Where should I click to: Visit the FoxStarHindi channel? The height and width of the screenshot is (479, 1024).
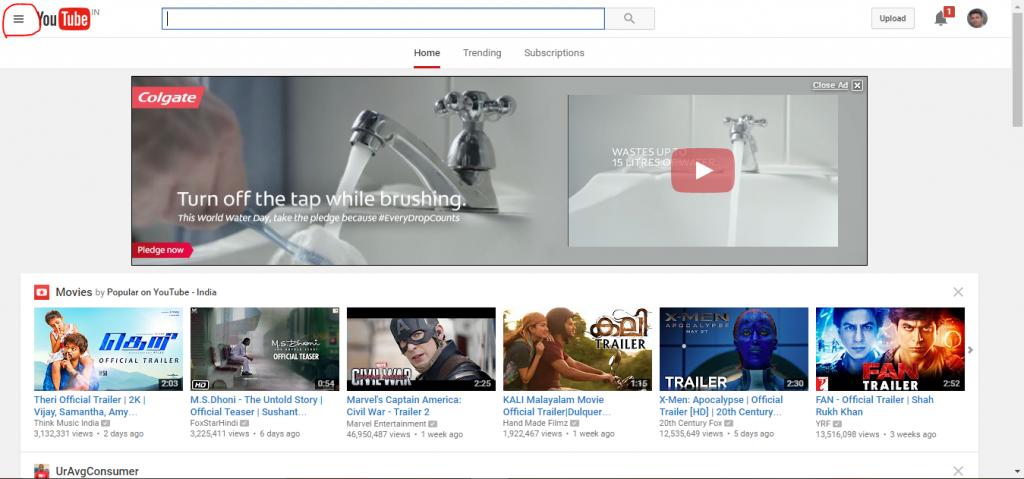[x=214, y=423]
